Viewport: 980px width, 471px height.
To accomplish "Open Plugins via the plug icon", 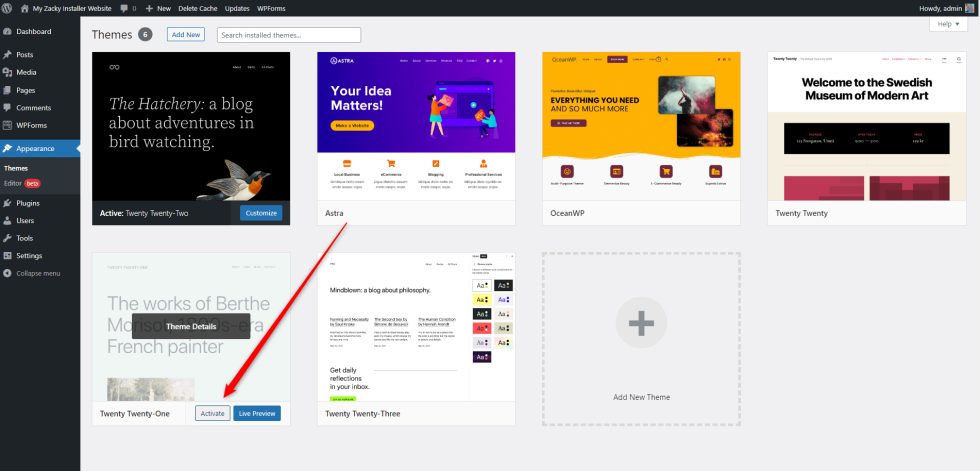I will click(8, 203).
